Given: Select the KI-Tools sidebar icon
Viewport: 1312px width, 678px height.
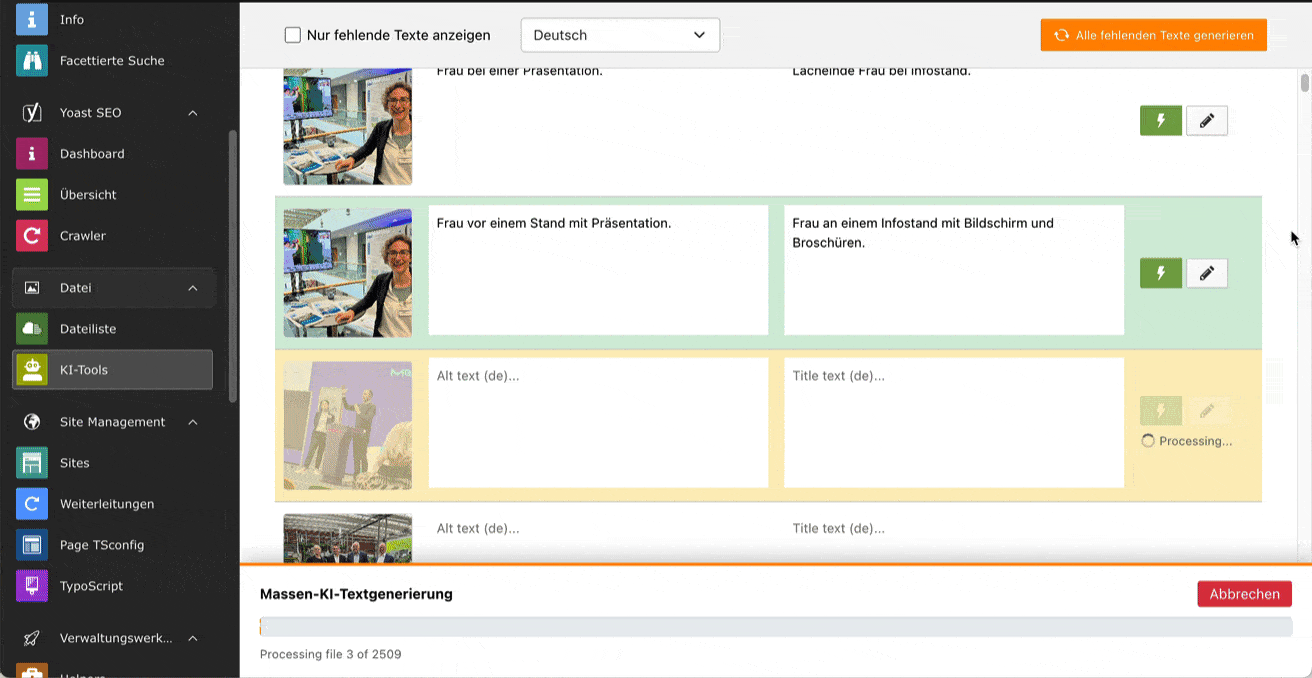Looking at the screenshot, I should tap(31, 369).
